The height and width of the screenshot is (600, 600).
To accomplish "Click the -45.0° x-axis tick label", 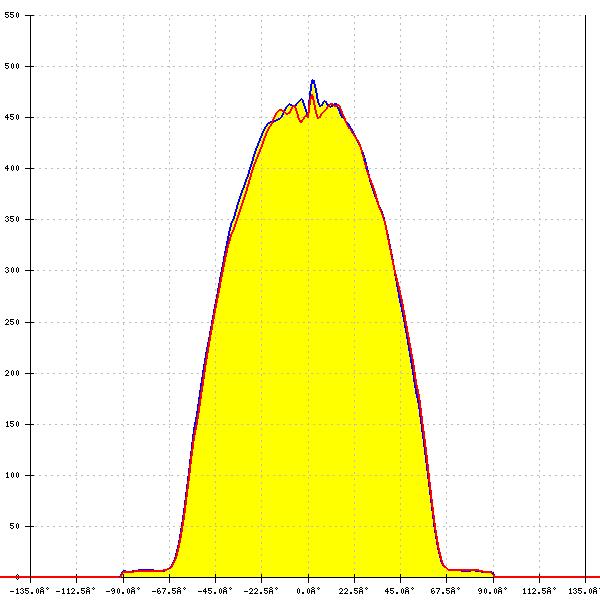I will 215,591.
